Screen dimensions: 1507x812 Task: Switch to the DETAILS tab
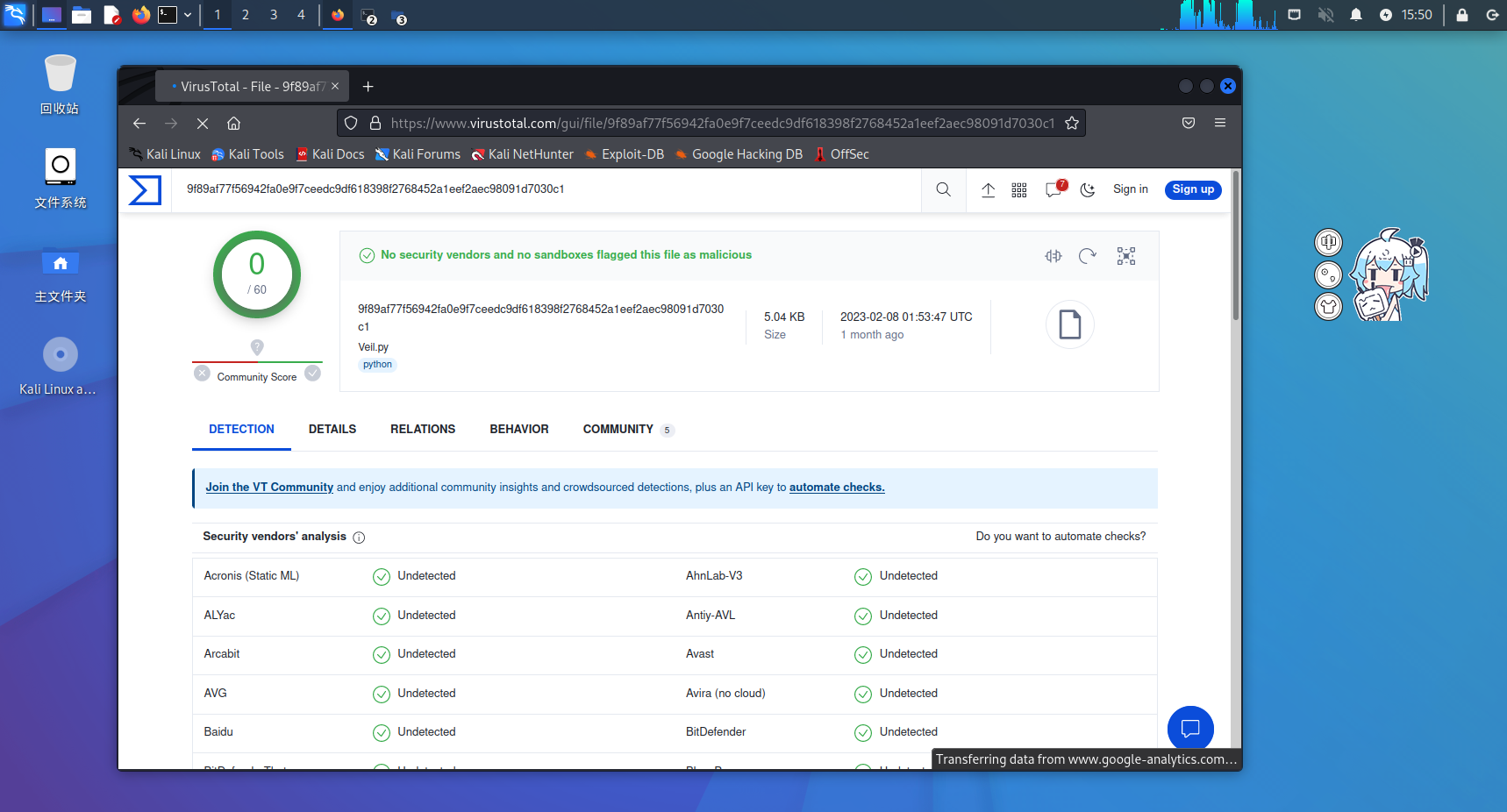[332, 430]
